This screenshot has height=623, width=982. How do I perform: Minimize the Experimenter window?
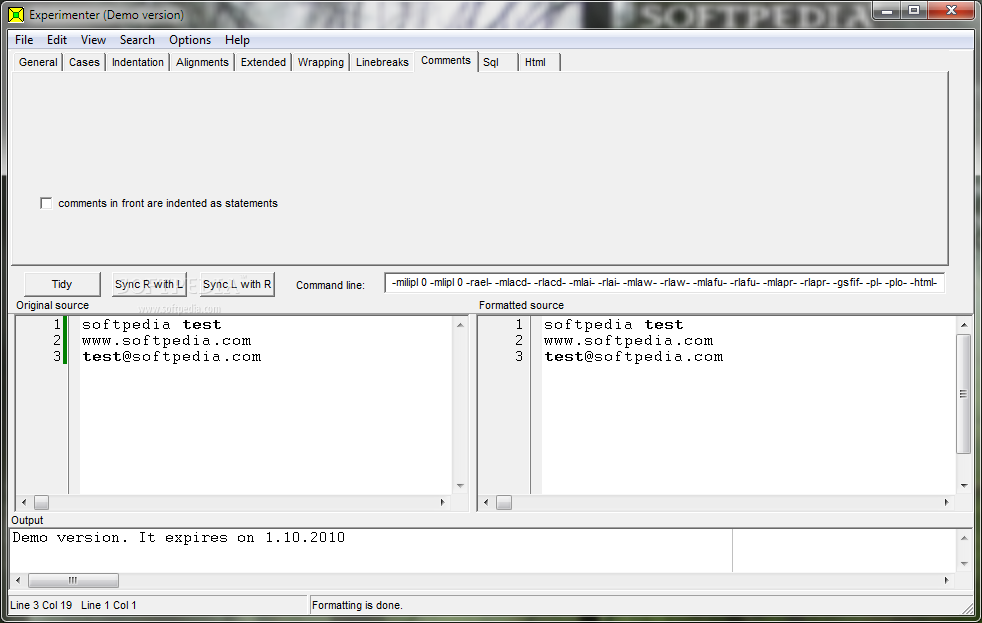coord(887,11)
